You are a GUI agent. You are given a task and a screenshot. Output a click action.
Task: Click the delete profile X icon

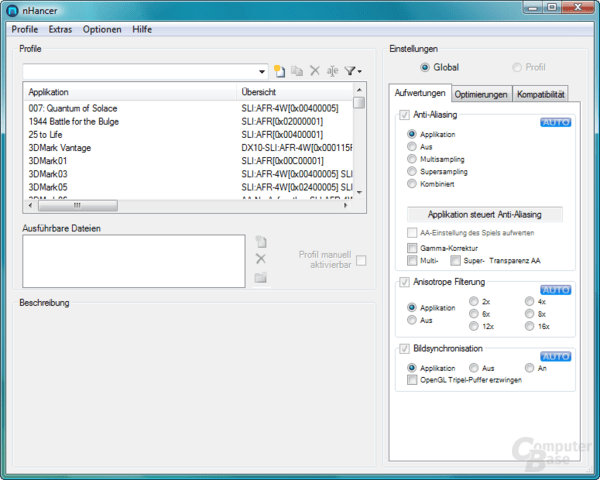[x=315, y=70]
